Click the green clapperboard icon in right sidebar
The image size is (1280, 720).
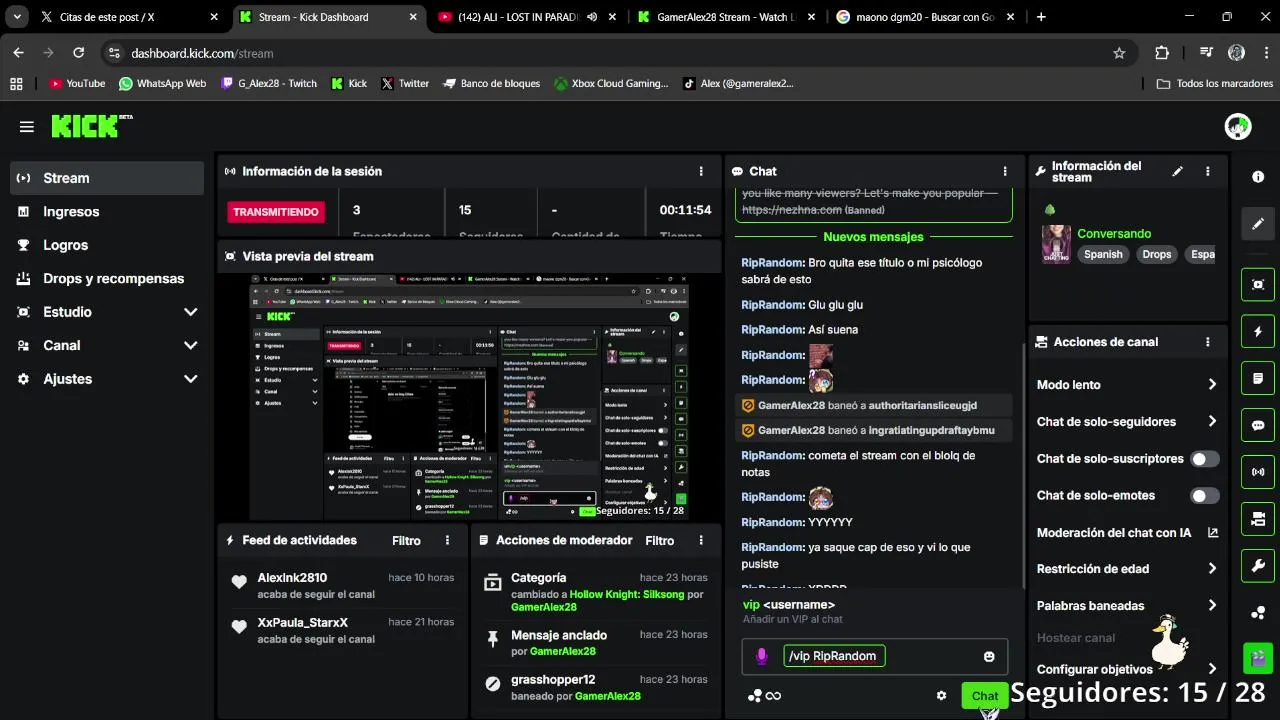[1258, 657]
